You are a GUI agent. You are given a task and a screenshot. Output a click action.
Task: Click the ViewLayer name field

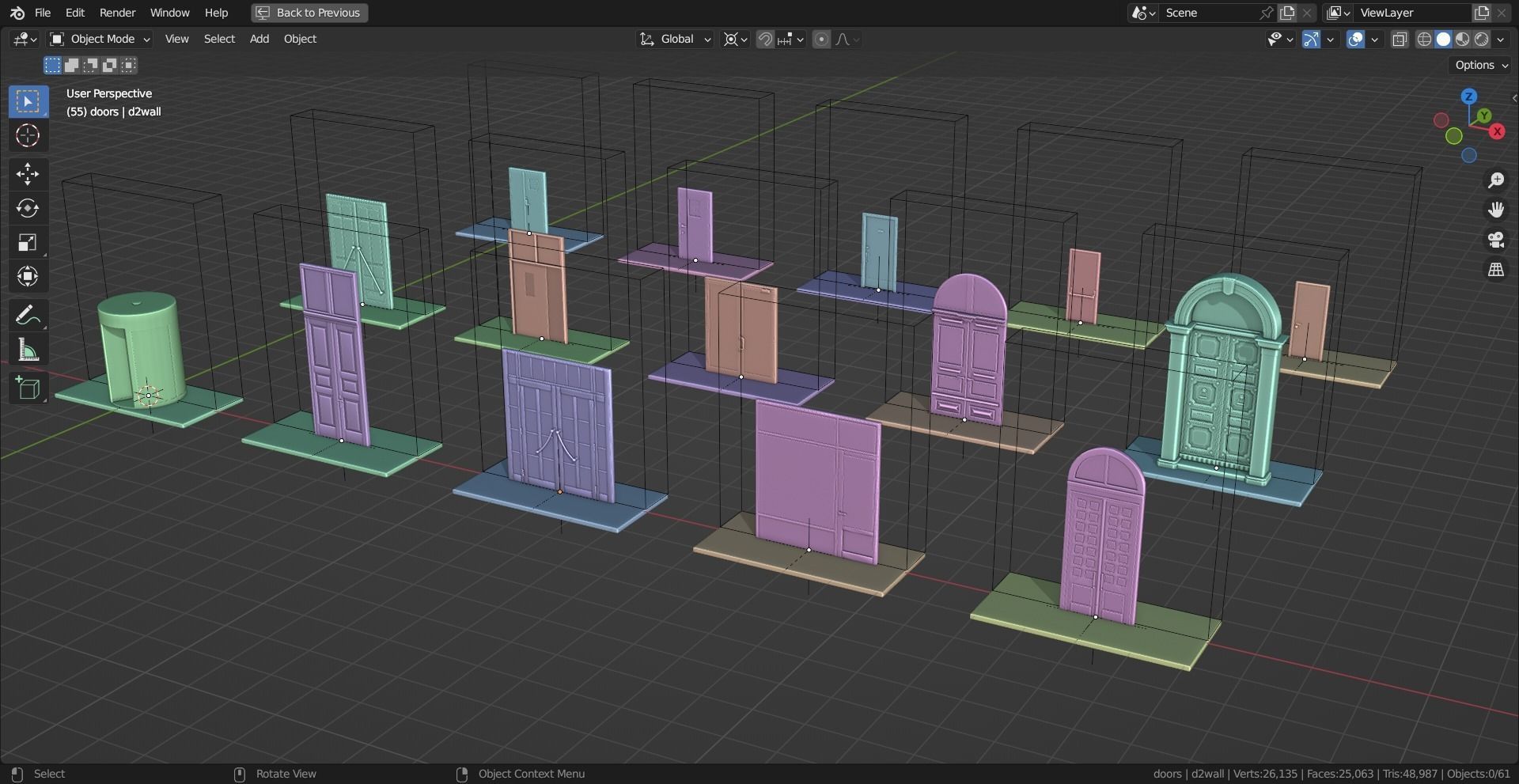[1413, 13]
